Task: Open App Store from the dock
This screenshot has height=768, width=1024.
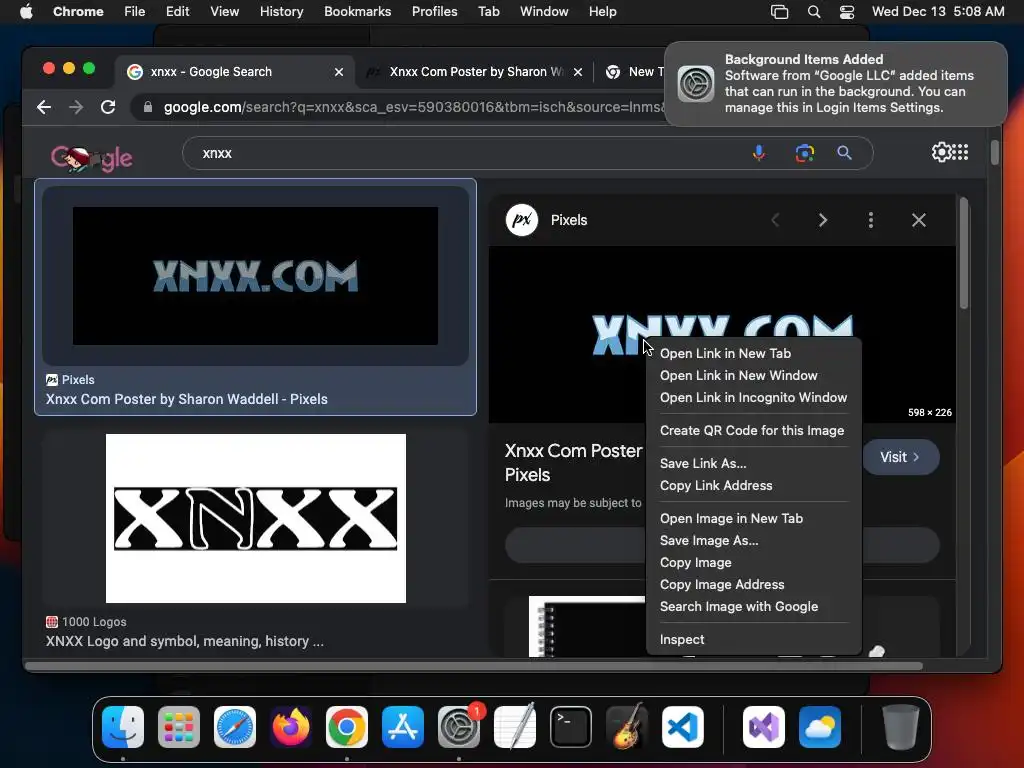Action: [403, 727]
